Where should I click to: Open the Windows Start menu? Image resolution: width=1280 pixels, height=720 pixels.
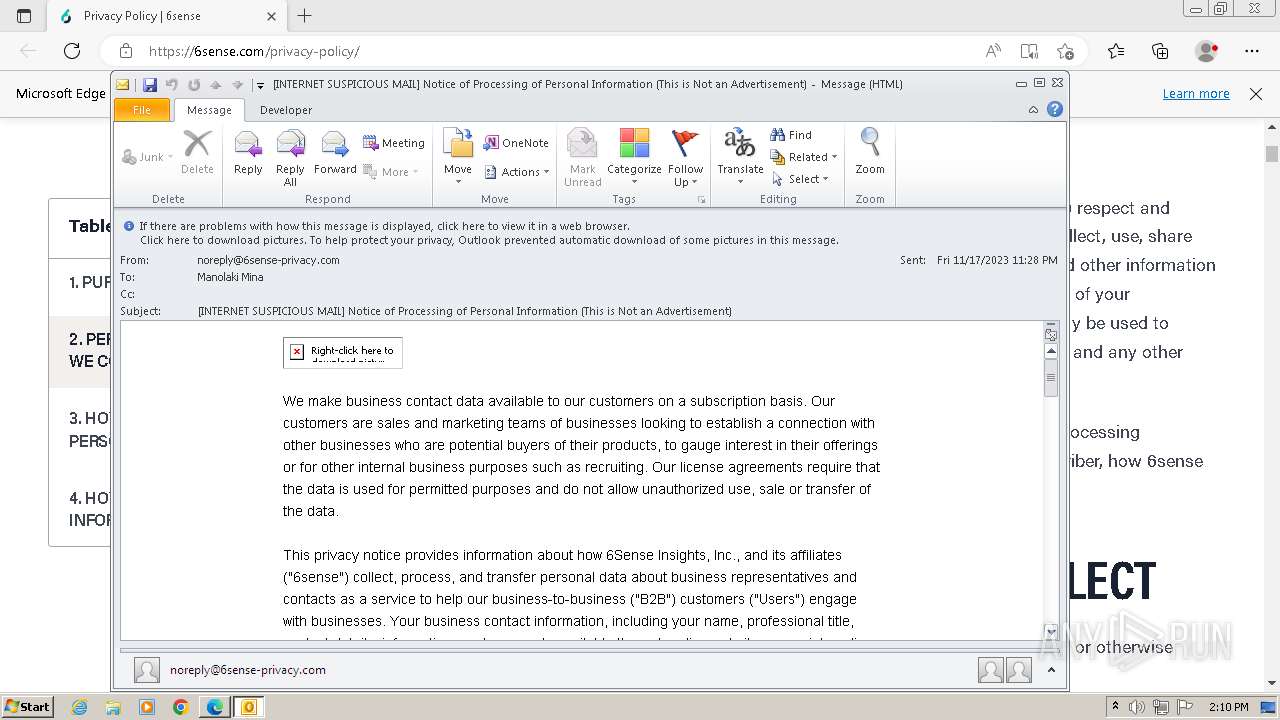27,707
